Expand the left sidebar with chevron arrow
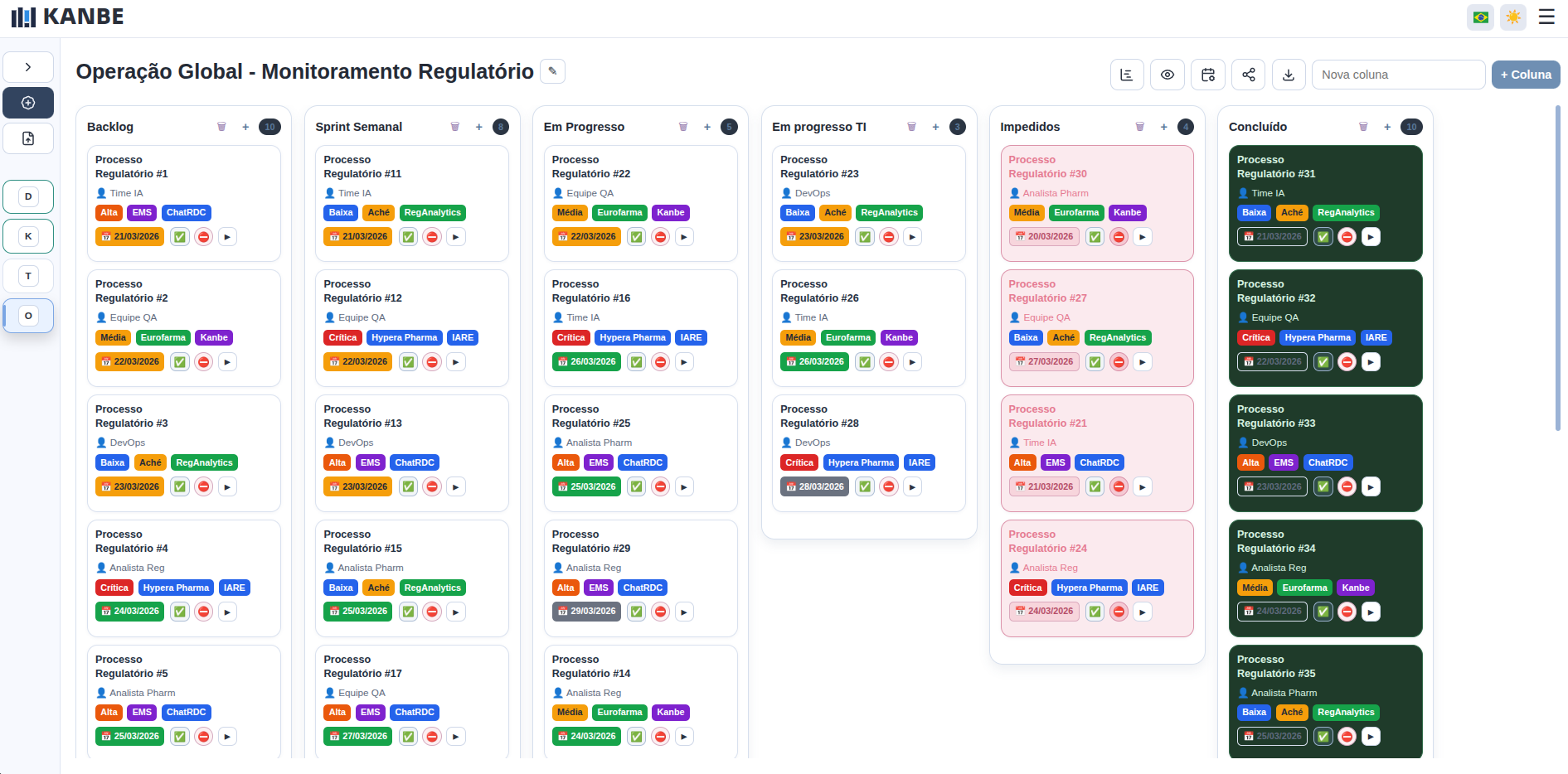 coord(28,67)
